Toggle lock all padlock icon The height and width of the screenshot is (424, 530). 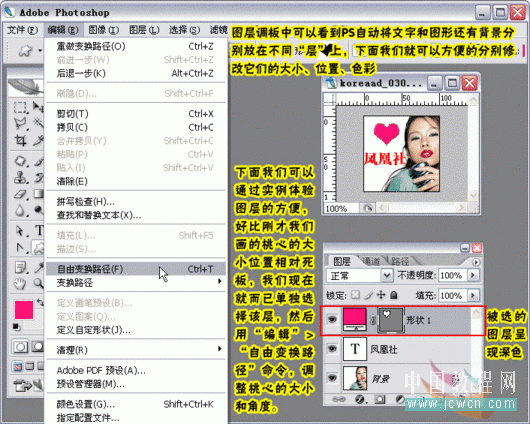click(394, 295)
